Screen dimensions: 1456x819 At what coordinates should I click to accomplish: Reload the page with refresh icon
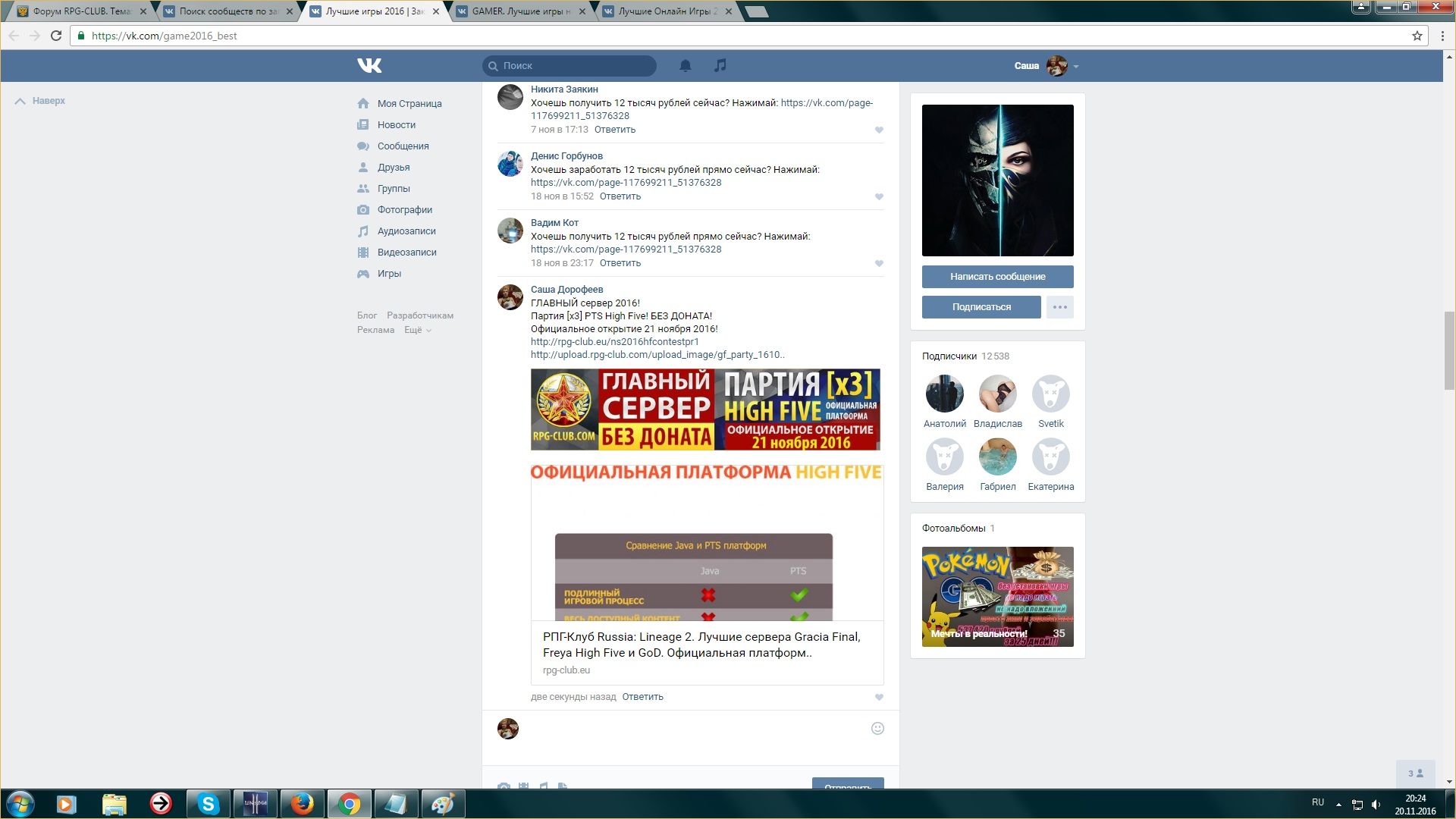coord(55,36)
